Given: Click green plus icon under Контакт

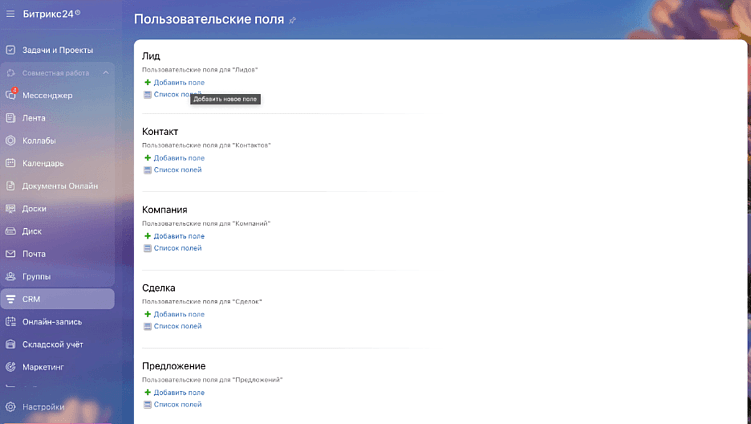Looking at the screenshot, I should (x=148, y=158).
